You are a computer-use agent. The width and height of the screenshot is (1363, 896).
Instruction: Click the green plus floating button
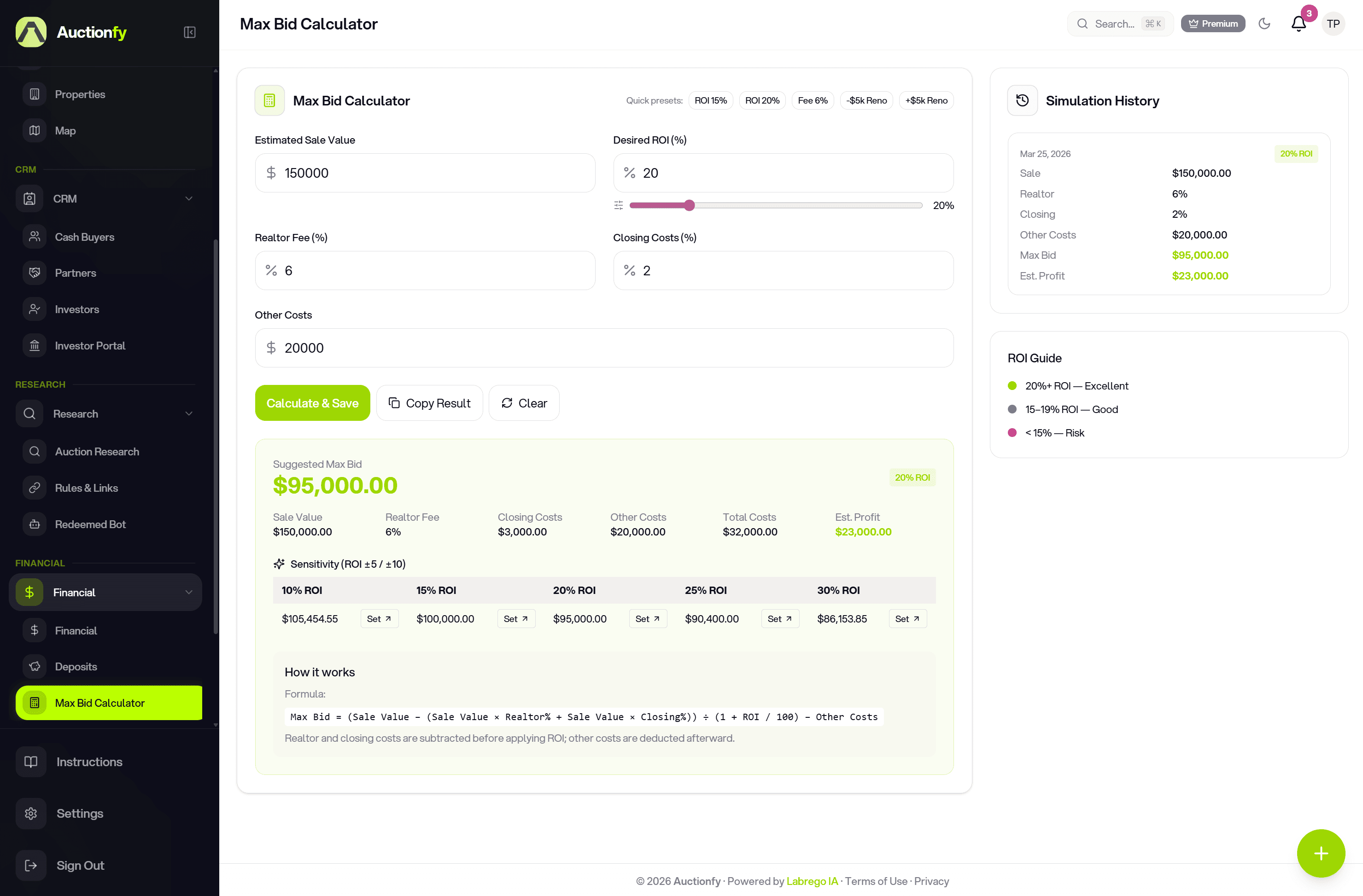tap(1321, 853)
